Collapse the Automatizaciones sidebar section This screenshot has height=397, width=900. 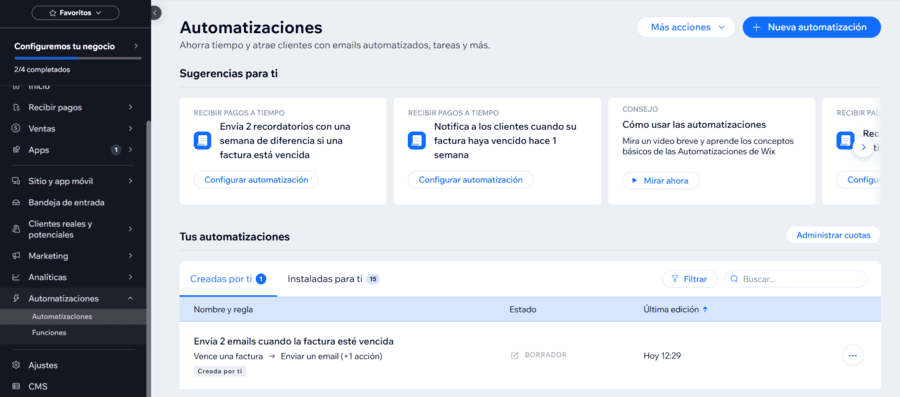[x=131, y=298]
